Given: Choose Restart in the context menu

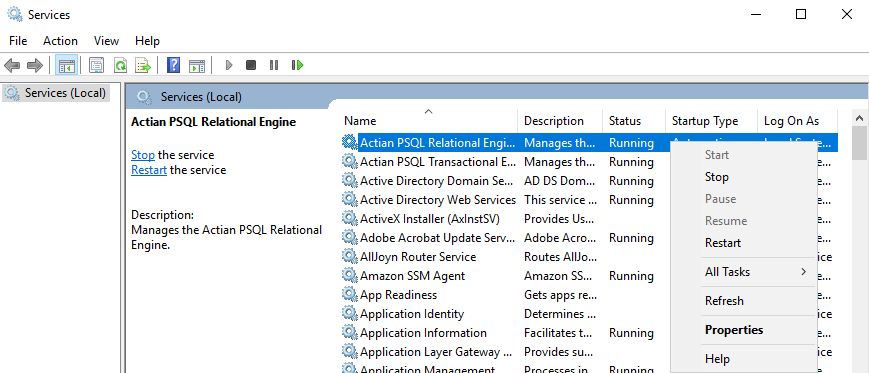Looking at the screenshot, I should coord(744,243).
